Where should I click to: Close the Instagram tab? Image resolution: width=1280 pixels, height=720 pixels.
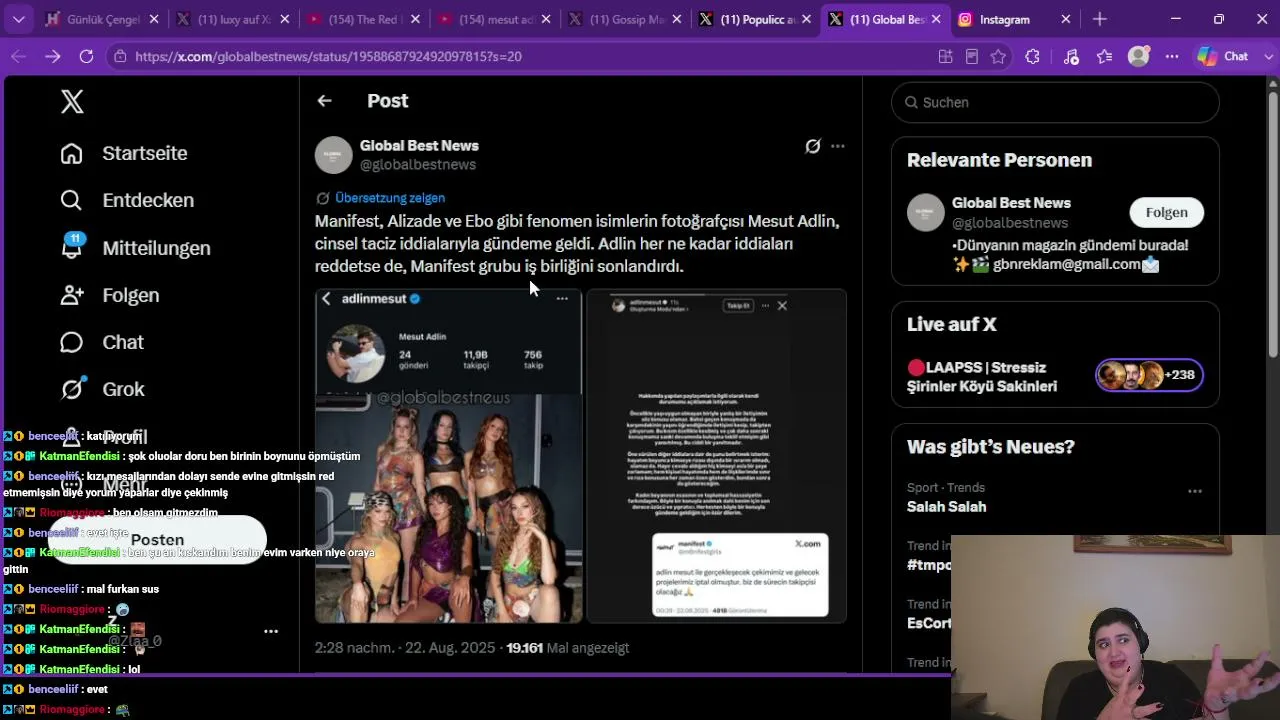(x=1065, y=19)
